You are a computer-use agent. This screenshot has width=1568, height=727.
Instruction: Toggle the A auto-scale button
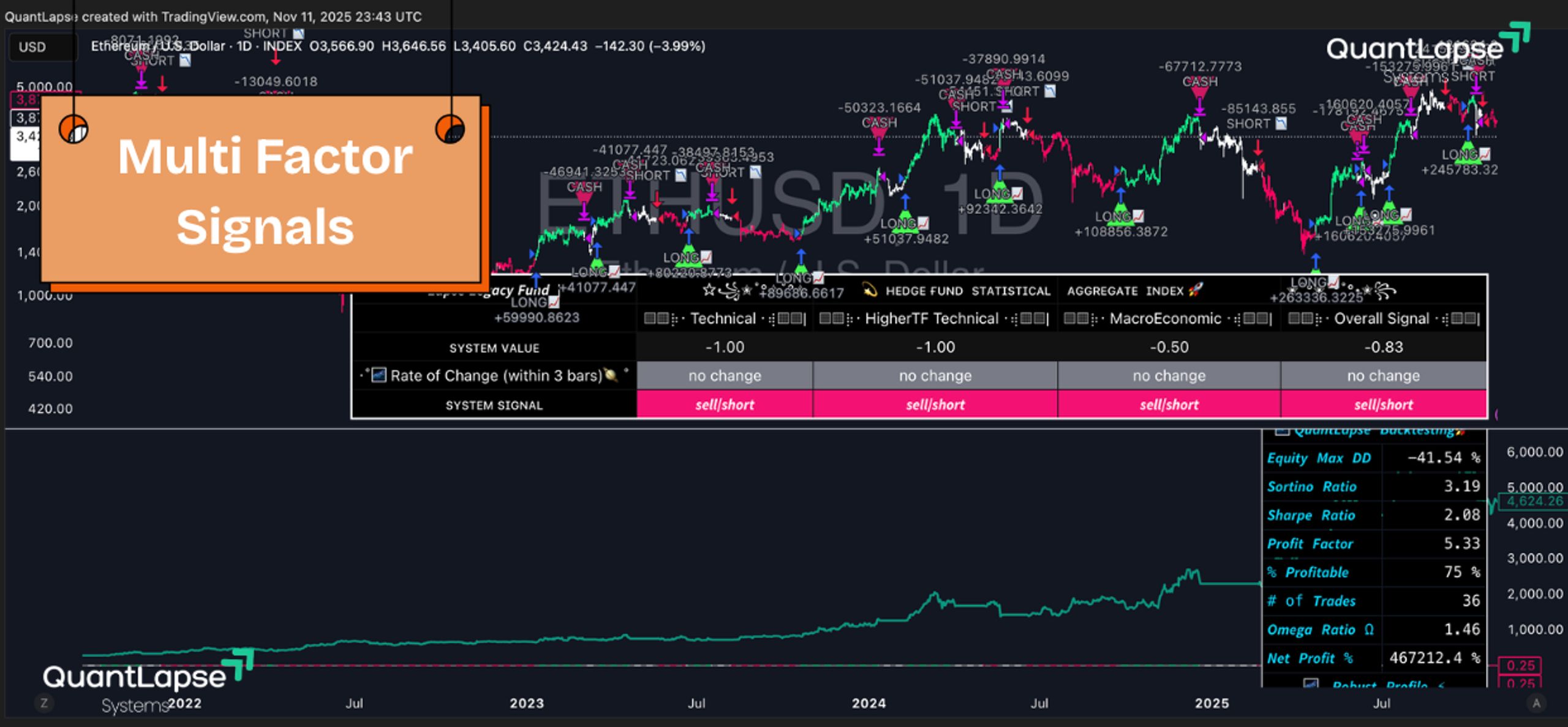click(x=1536, y=703)
